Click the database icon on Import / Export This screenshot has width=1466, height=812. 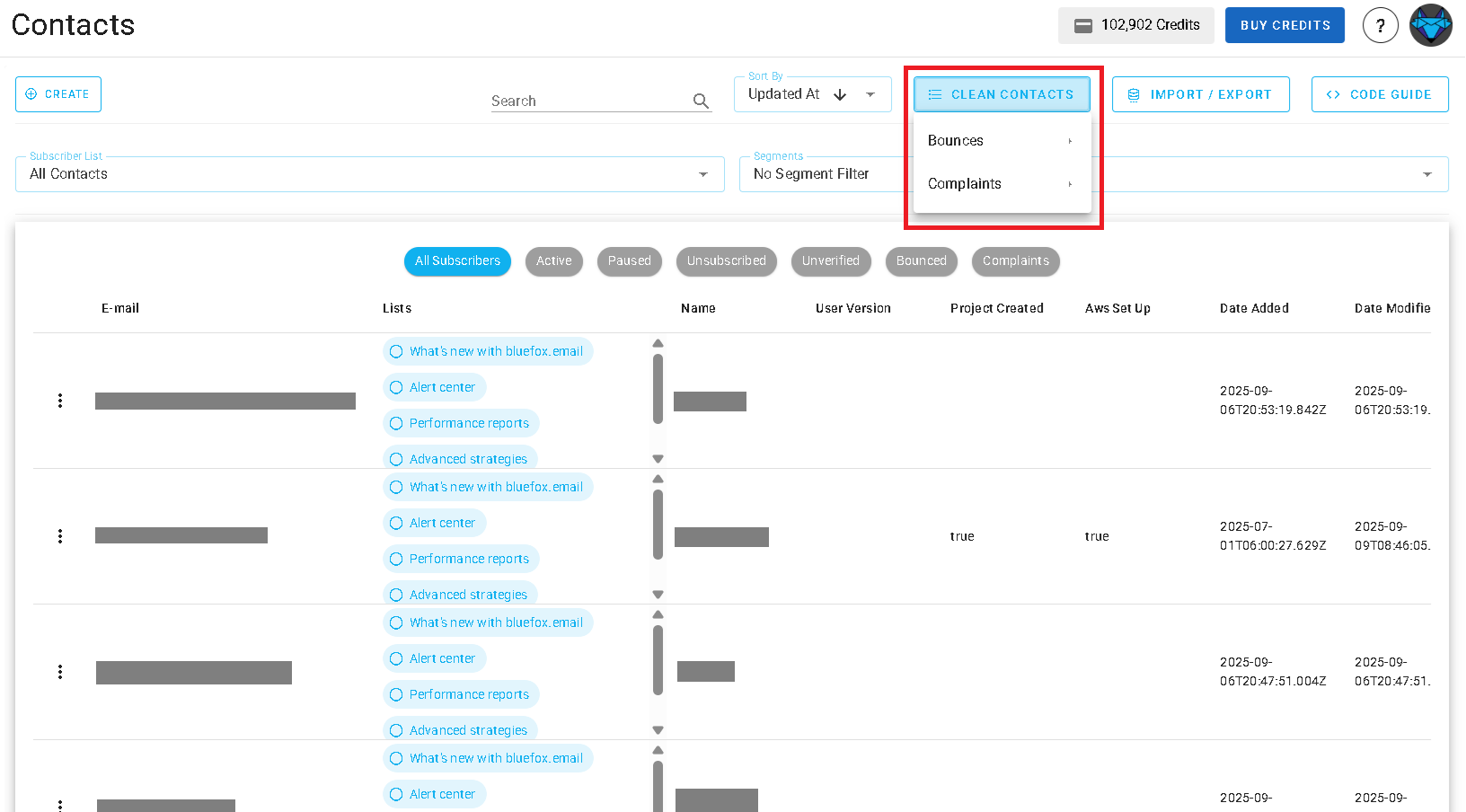click(1133, 93)
